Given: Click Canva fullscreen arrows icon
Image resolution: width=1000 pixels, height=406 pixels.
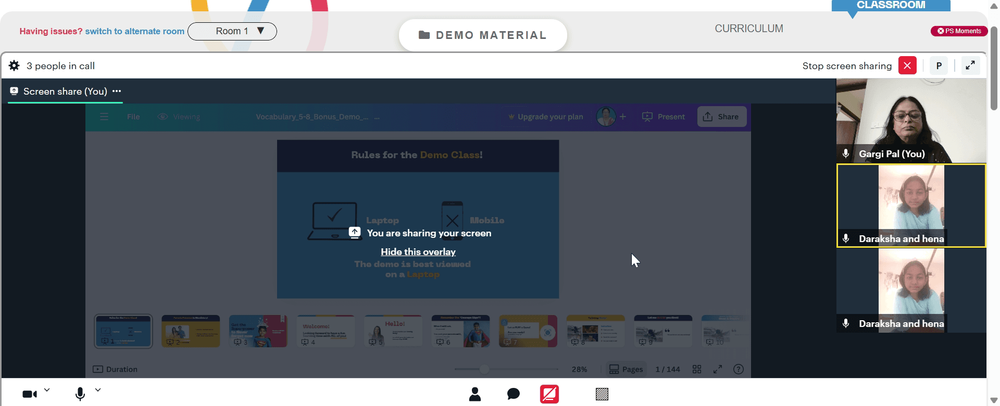Looking at the screenshot, I should pos(717,369).
